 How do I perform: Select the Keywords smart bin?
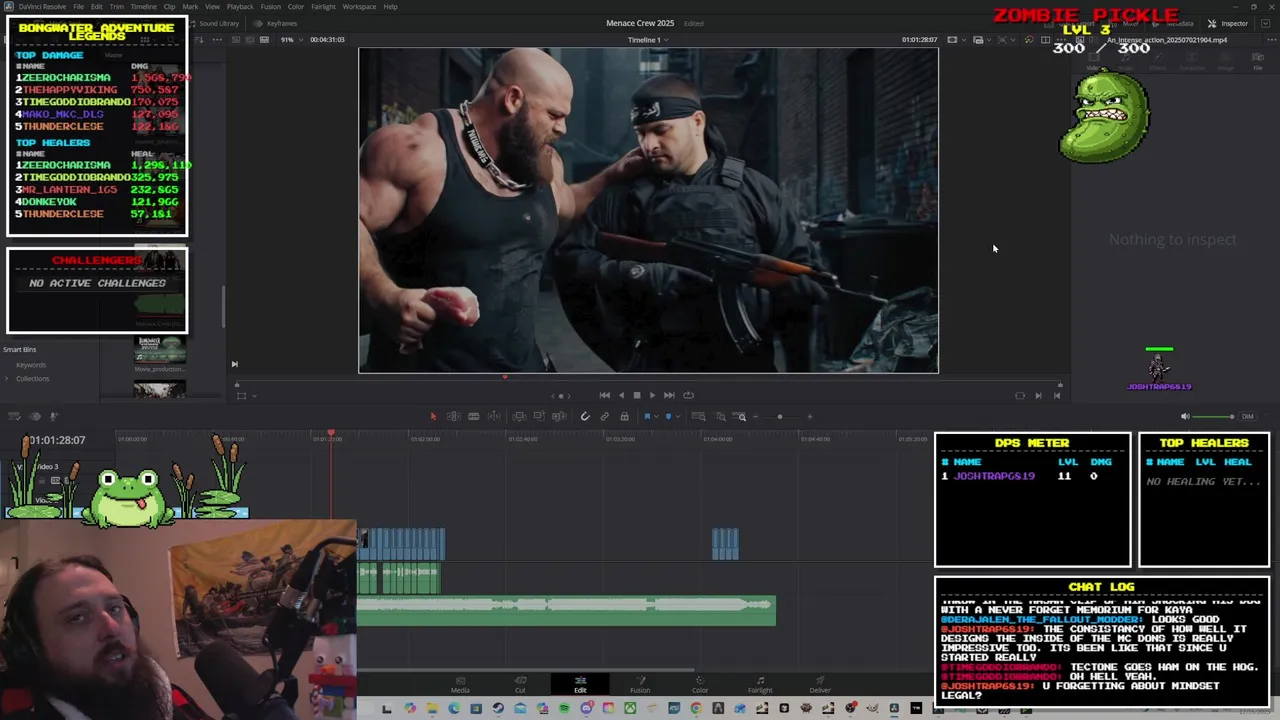pyautogui.click(x=31, y=365)
